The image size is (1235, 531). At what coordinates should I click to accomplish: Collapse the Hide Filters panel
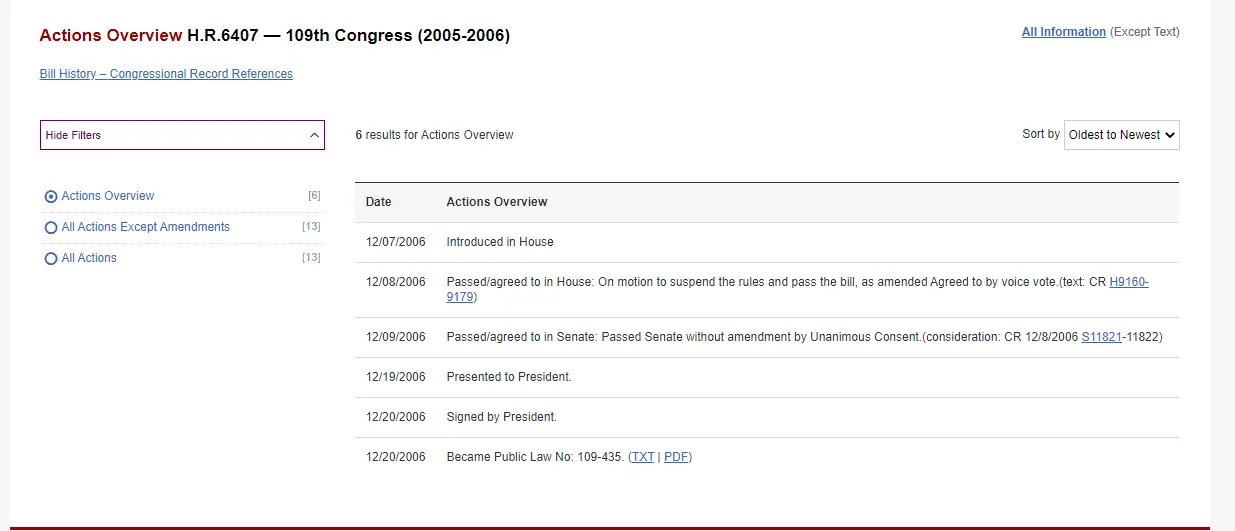coord(181,135)
